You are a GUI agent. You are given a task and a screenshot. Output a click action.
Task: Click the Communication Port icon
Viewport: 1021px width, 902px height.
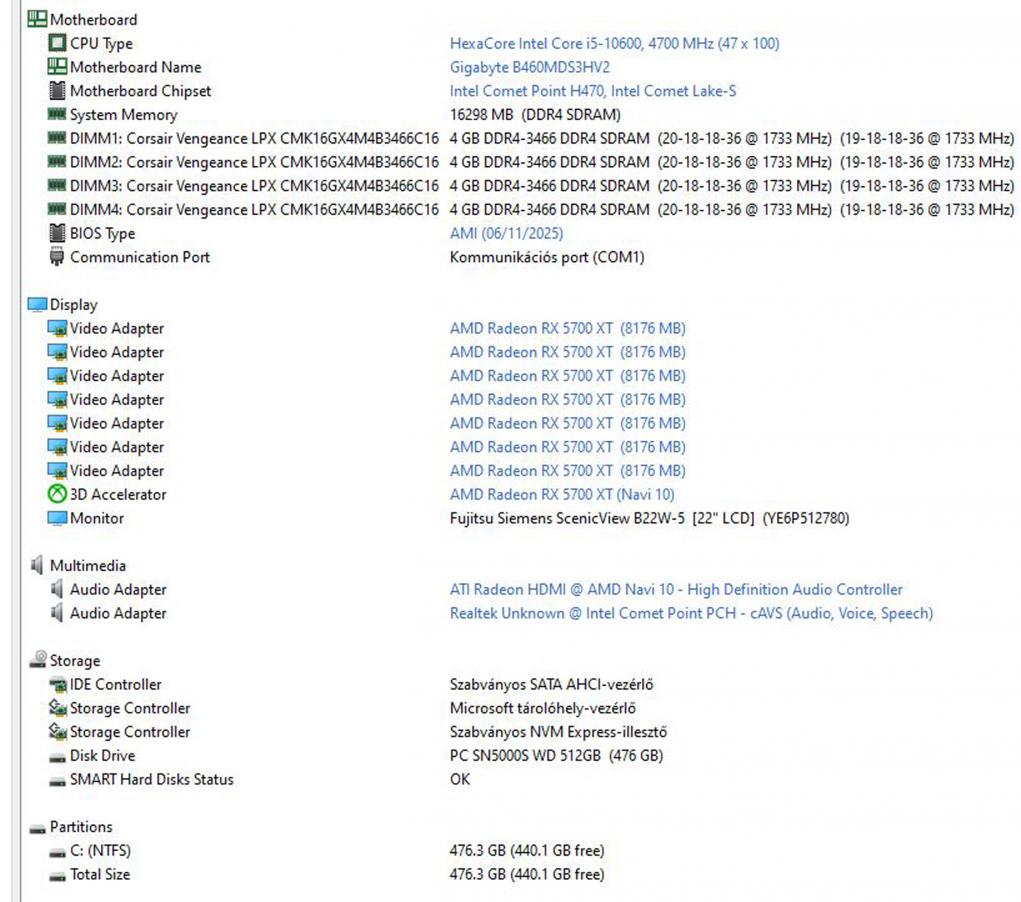57,257
